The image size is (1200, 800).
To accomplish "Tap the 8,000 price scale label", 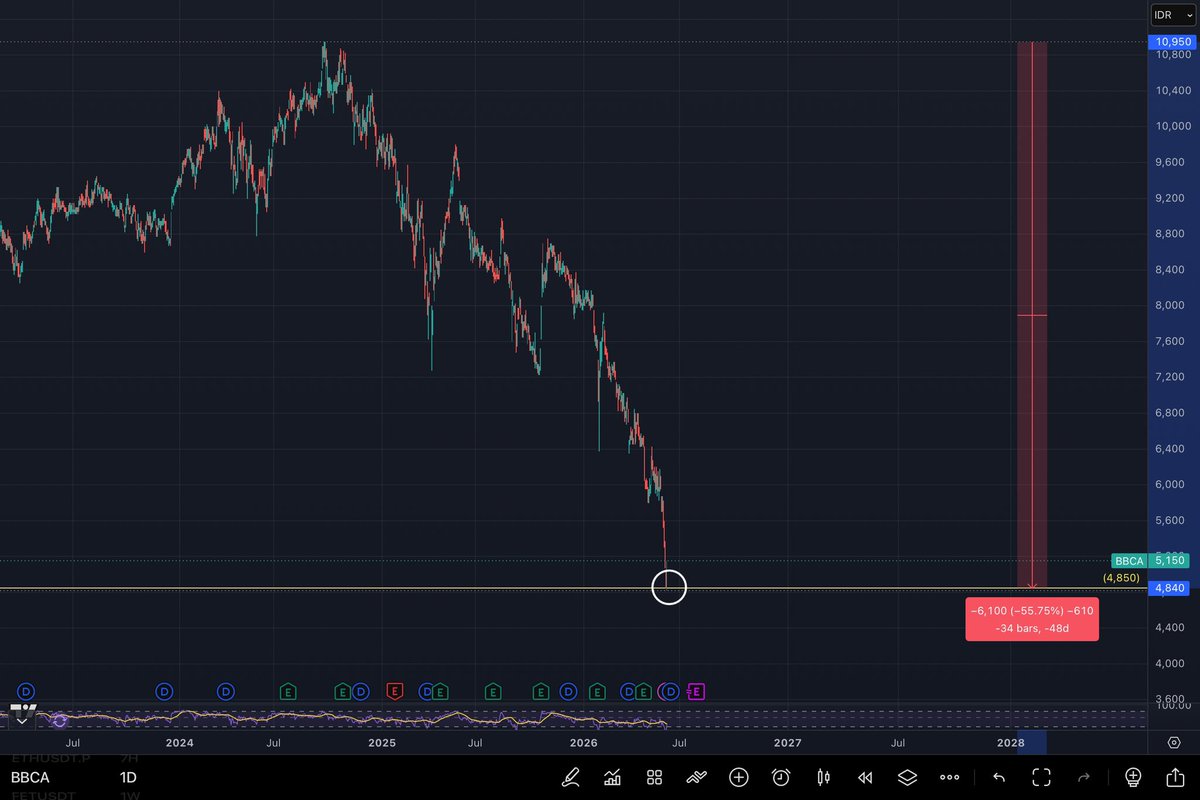I will pos(1170,305).
